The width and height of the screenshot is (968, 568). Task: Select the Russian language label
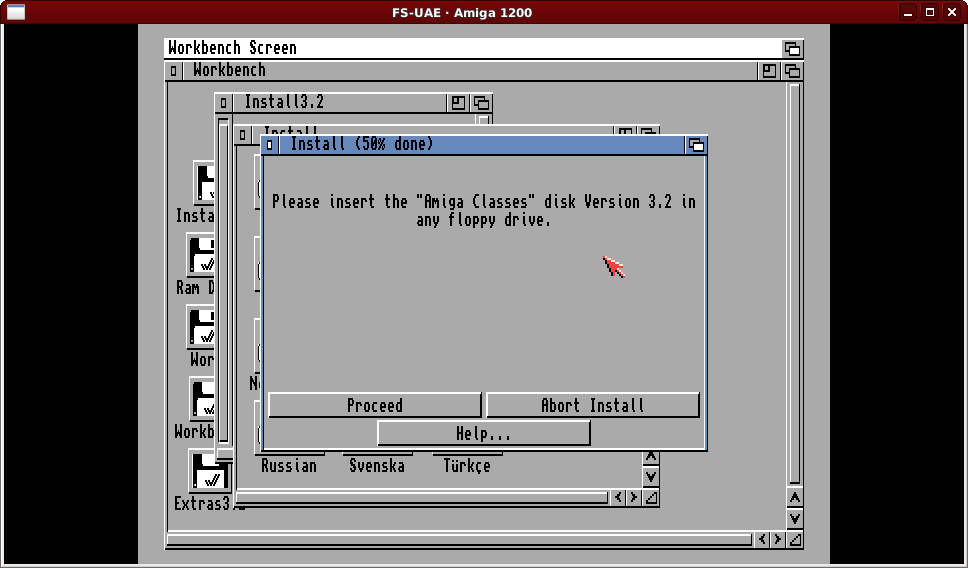point(289,466)
